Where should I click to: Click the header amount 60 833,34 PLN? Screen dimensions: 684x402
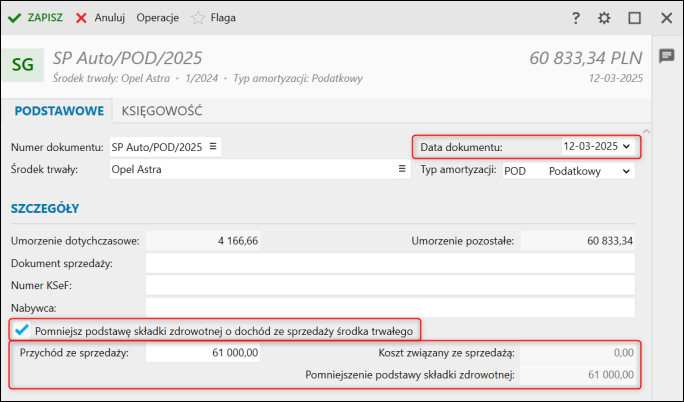586,58
